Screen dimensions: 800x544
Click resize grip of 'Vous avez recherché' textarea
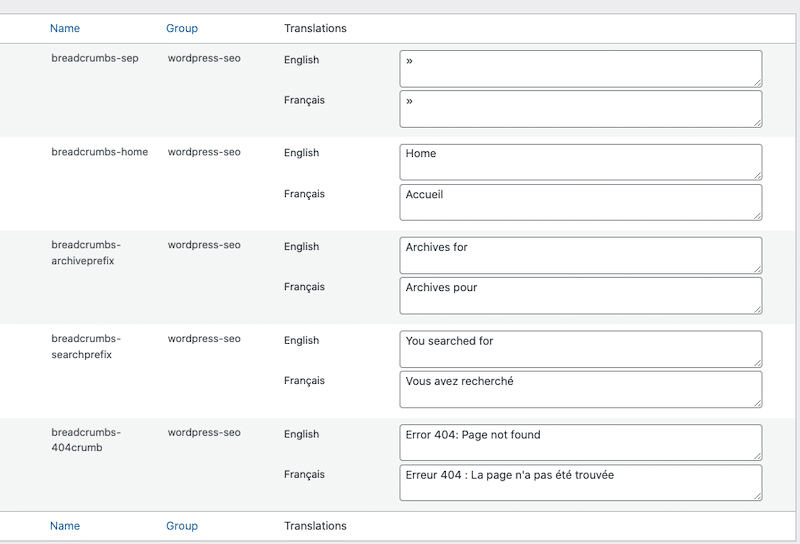click(x=758, y=403)
